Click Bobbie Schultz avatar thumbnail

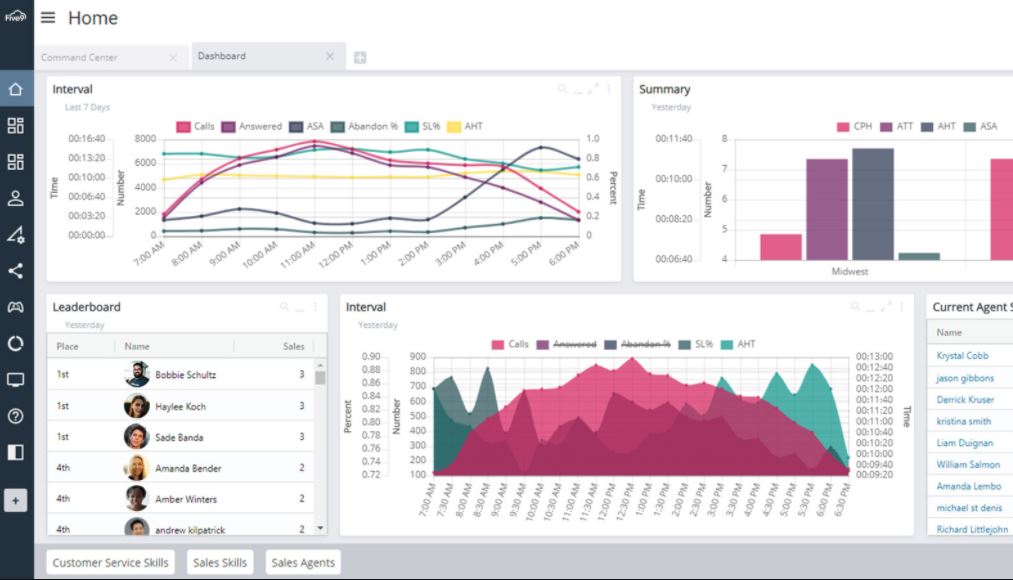tap(136, 375)
